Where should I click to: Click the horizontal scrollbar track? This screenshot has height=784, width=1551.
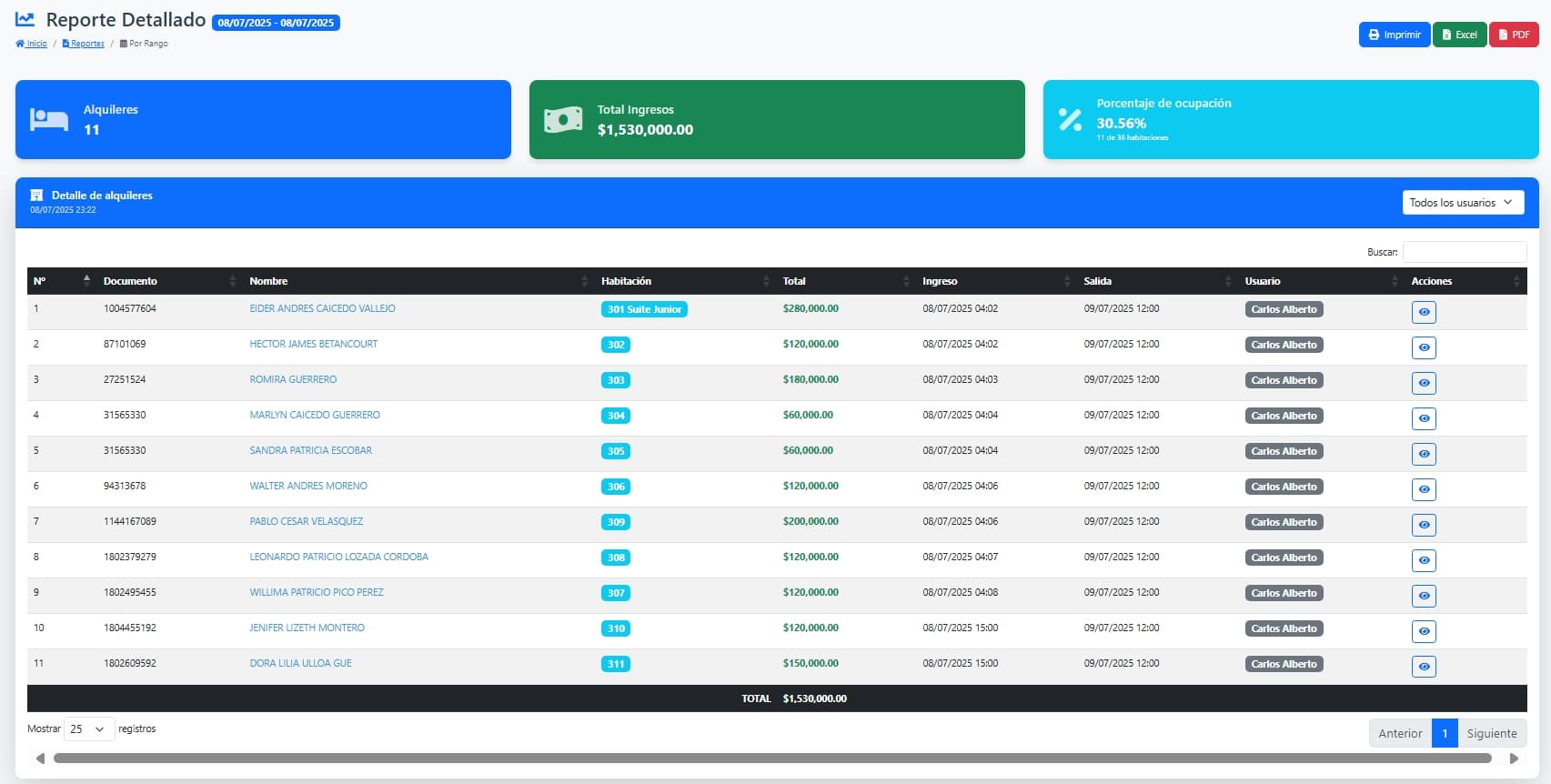pos(771,759)
